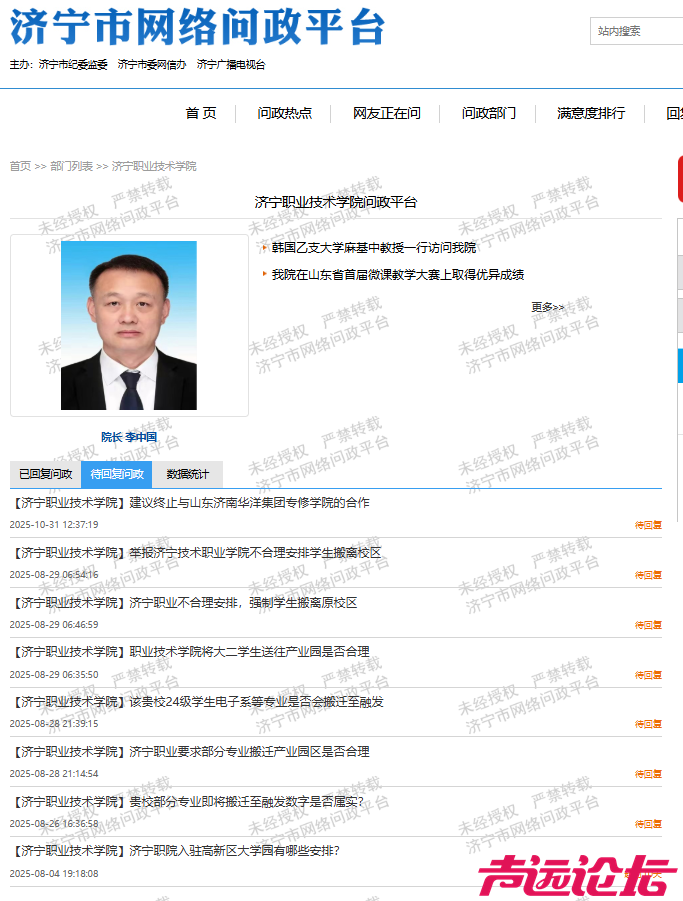
Task: Click the photo of 院长 李中国
Action: [129, 325]
